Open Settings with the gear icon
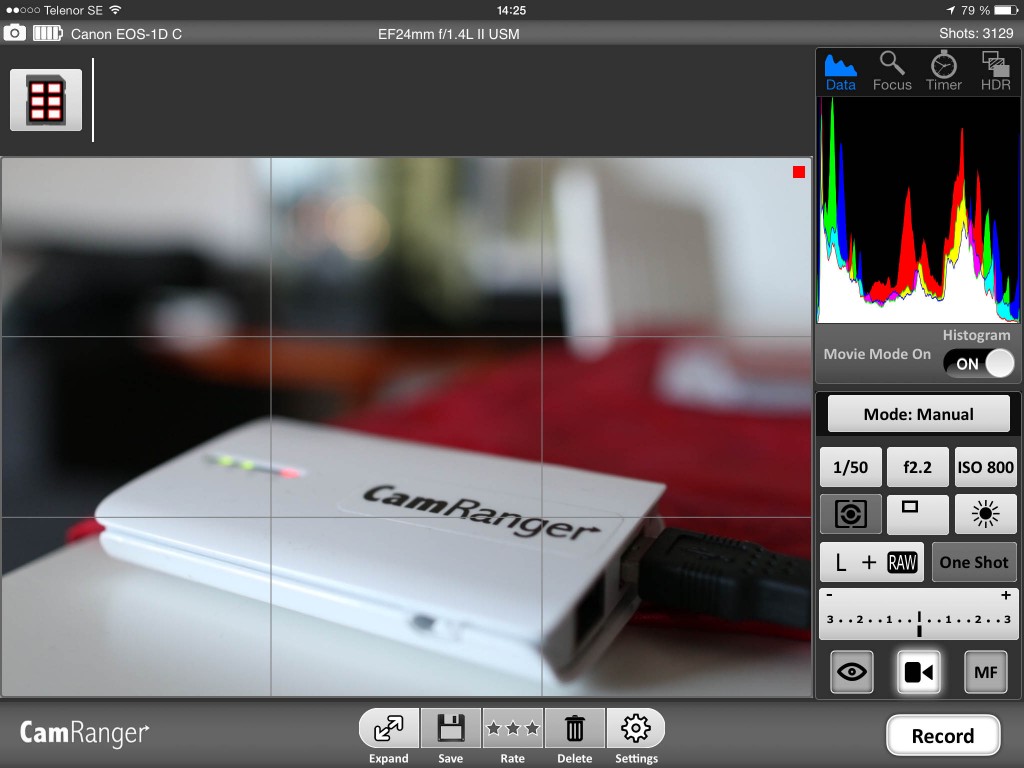The image size is (1024, 768). pos(636,729)
